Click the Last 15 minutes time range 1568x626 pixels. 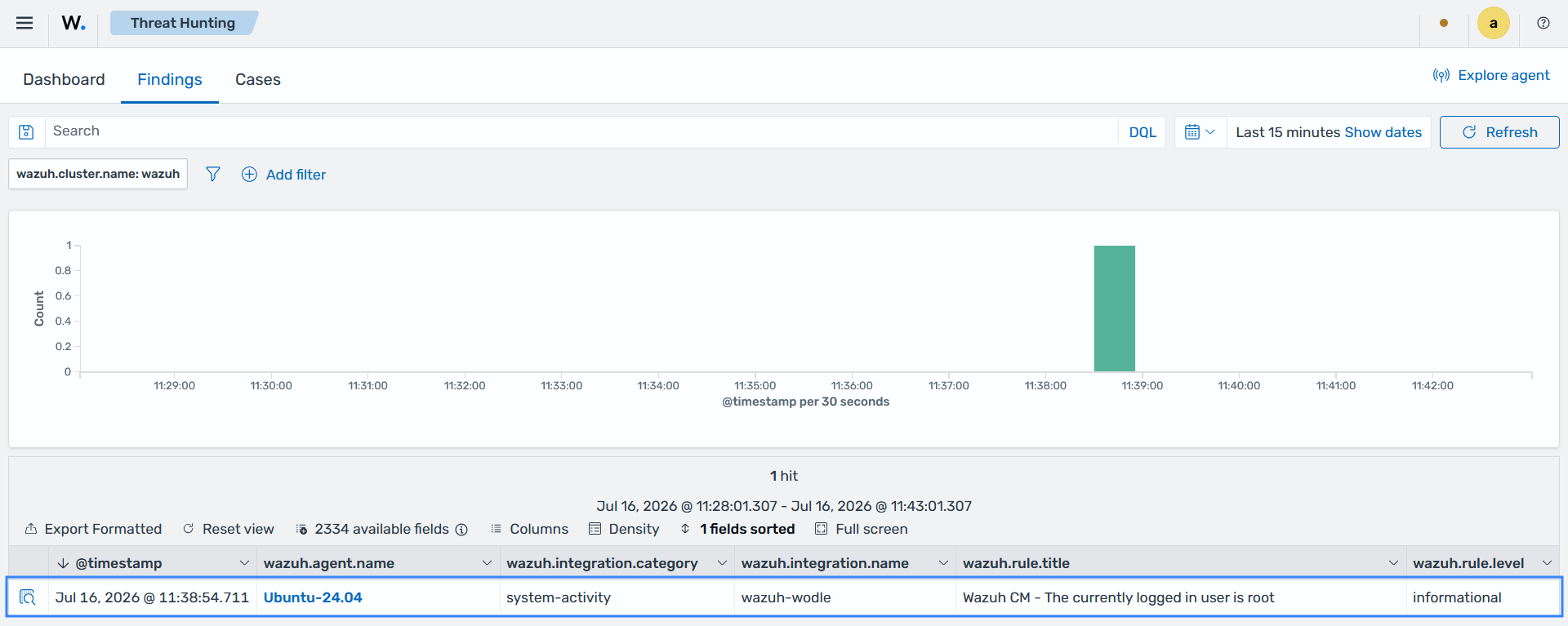point(1288,132)
